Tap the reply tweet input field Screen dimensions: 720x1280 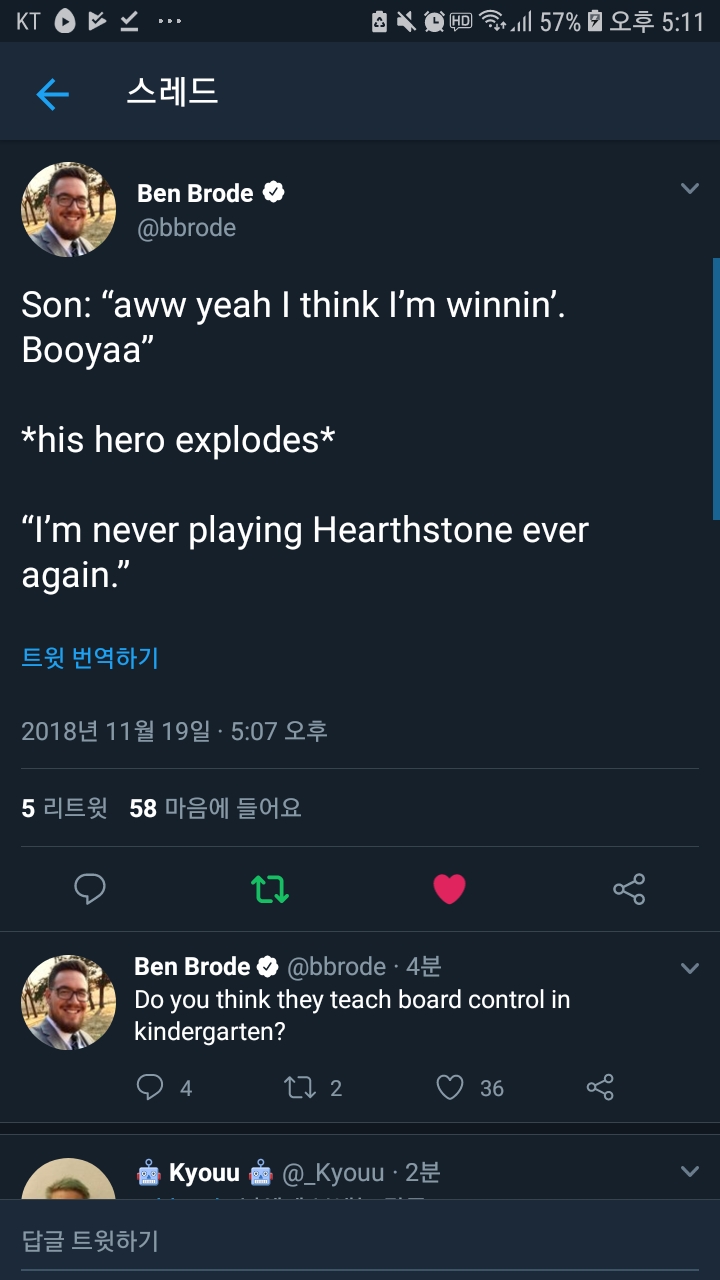coord(360,1241)
